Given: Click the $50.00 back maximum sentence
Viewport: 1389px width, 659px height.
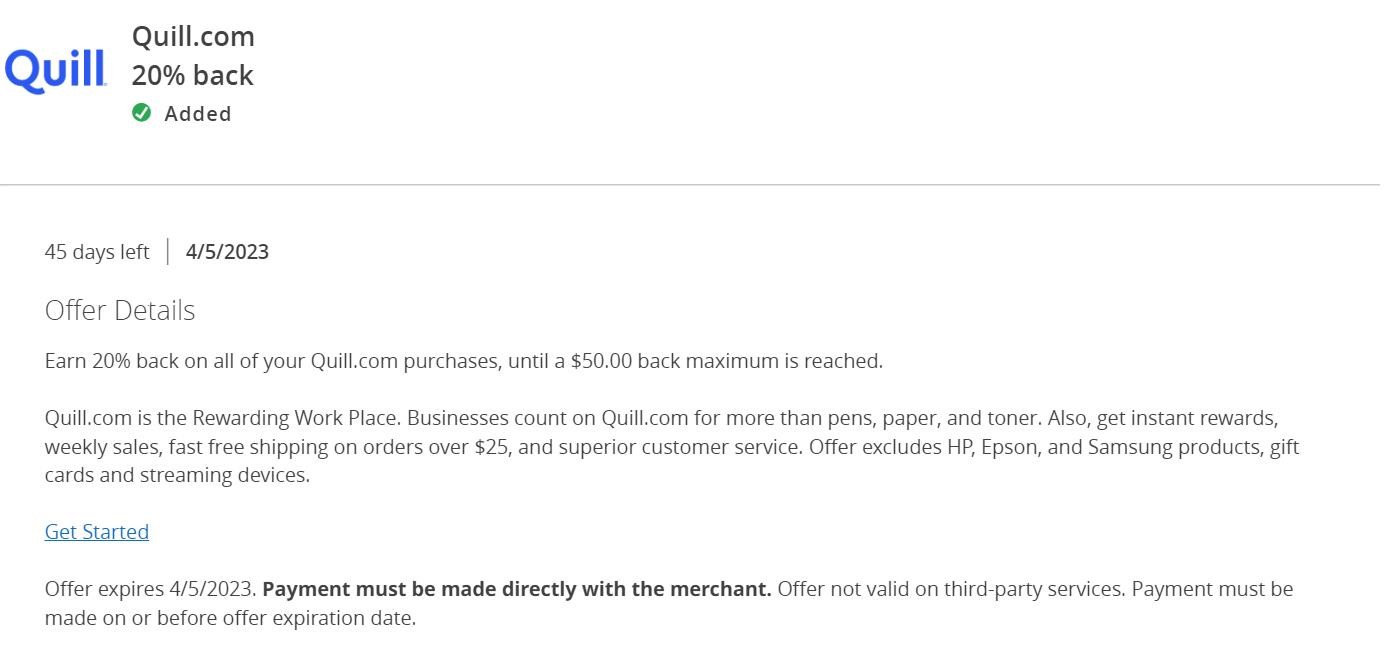Looking at the screenshot, I should 464,361.
